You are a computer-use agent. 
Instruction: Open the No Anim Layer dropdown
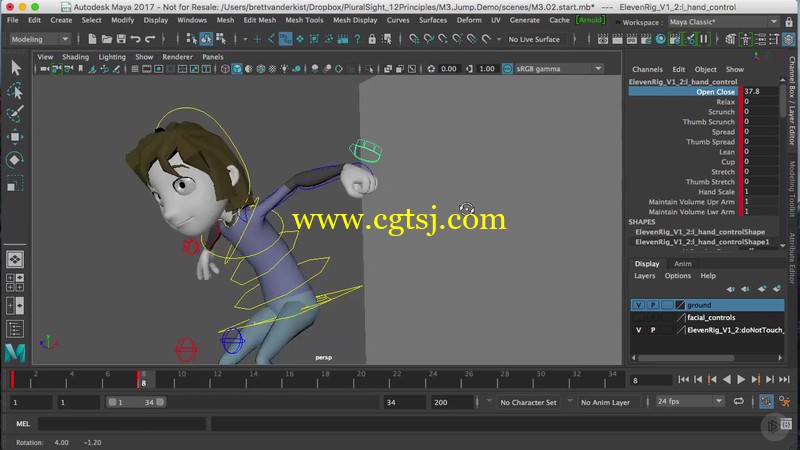[605, 402]
